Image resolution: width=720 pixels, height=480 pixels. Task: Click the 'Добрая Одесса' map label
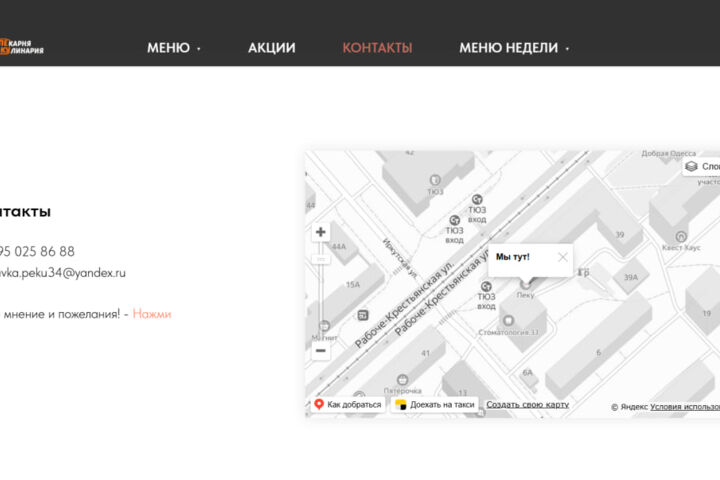click(x=669, y=153)
